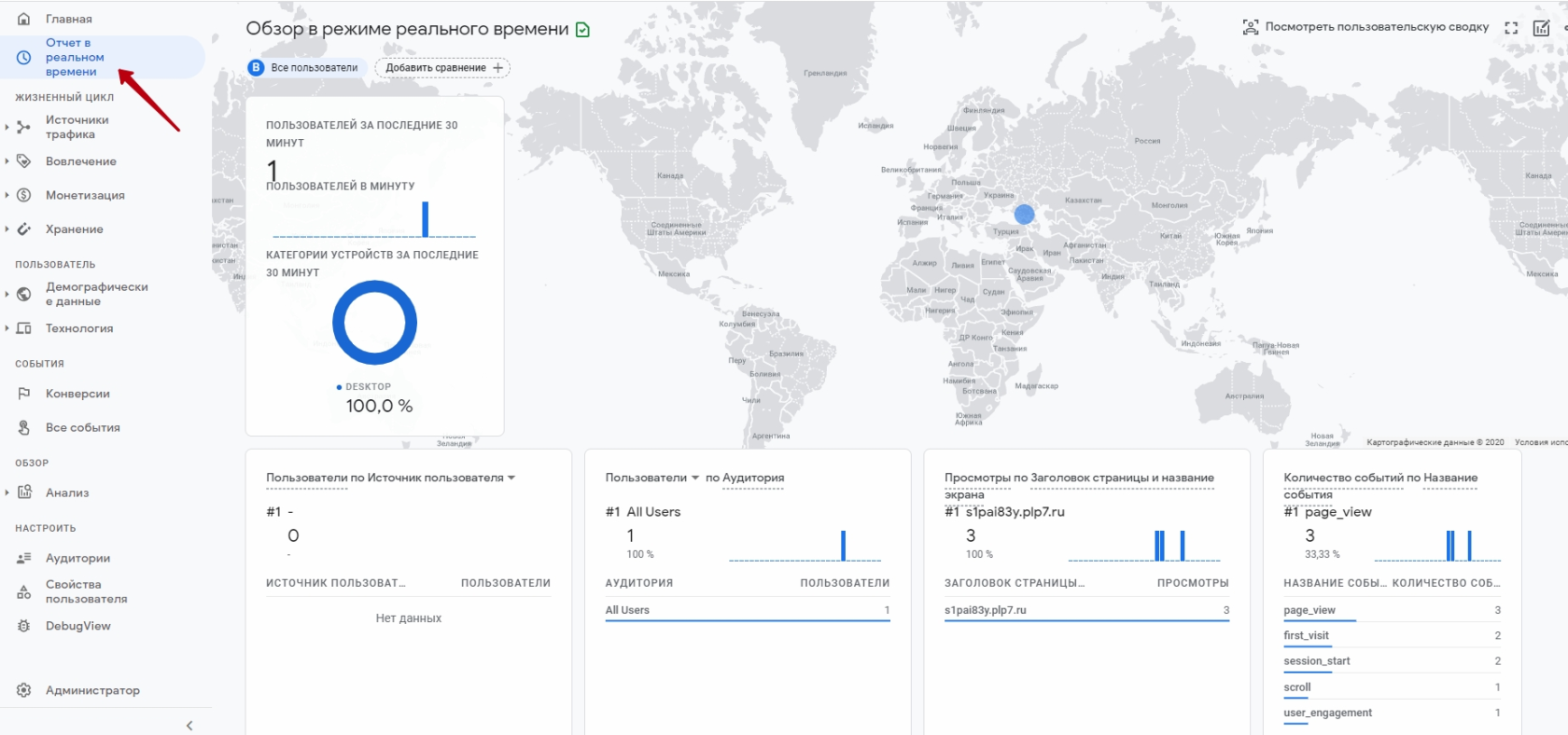Click the Свойства пользователя icon
This screenshot has height=735, width=1568.
pyautogui.click(x=24, y=591)
